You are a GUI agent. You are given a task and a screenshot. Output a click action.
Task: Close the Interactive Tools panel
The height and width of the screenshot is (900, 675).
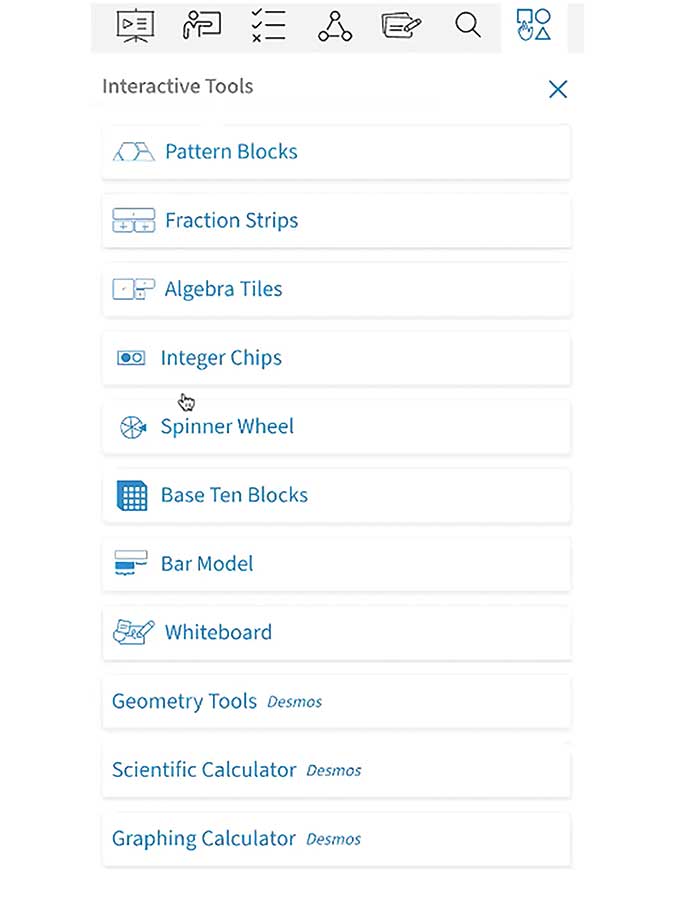coord(558,89)
